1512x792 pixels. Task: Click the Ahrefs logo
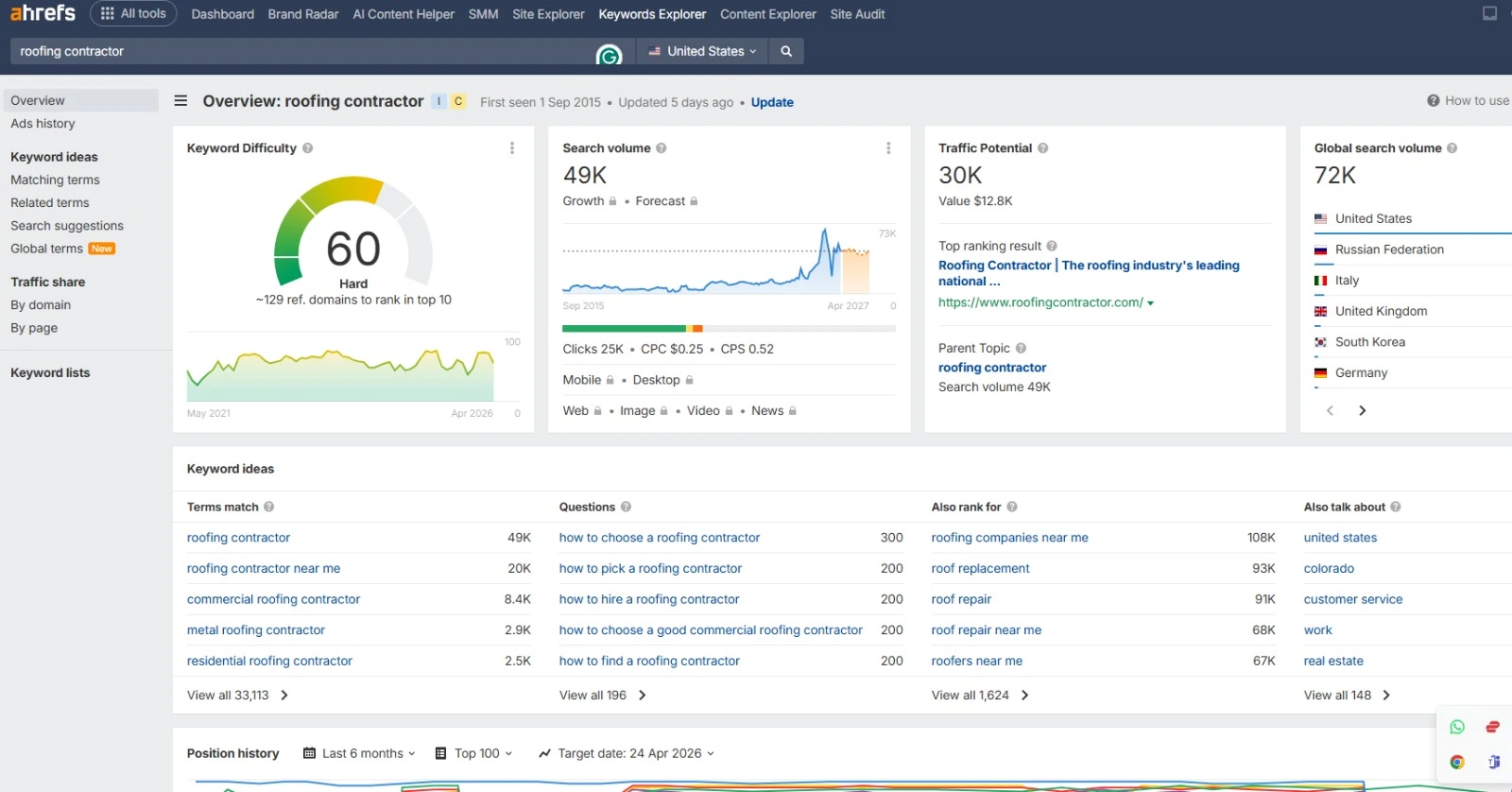coord(43,13)
